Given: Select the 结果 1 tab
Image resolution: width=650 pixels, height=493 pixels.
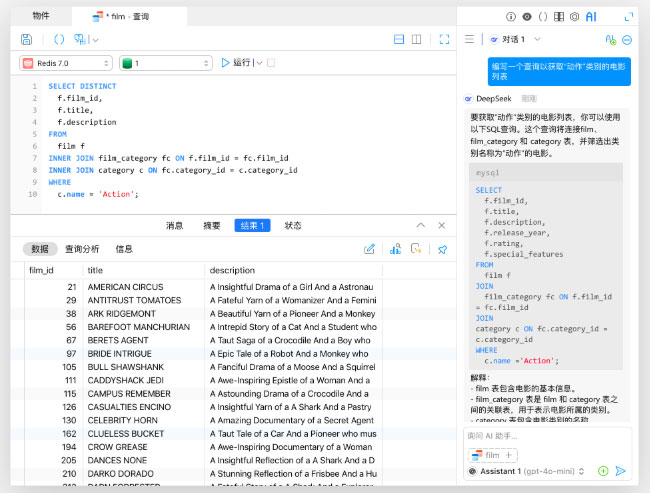Looking at the screenshot, I should click(252, 226).
